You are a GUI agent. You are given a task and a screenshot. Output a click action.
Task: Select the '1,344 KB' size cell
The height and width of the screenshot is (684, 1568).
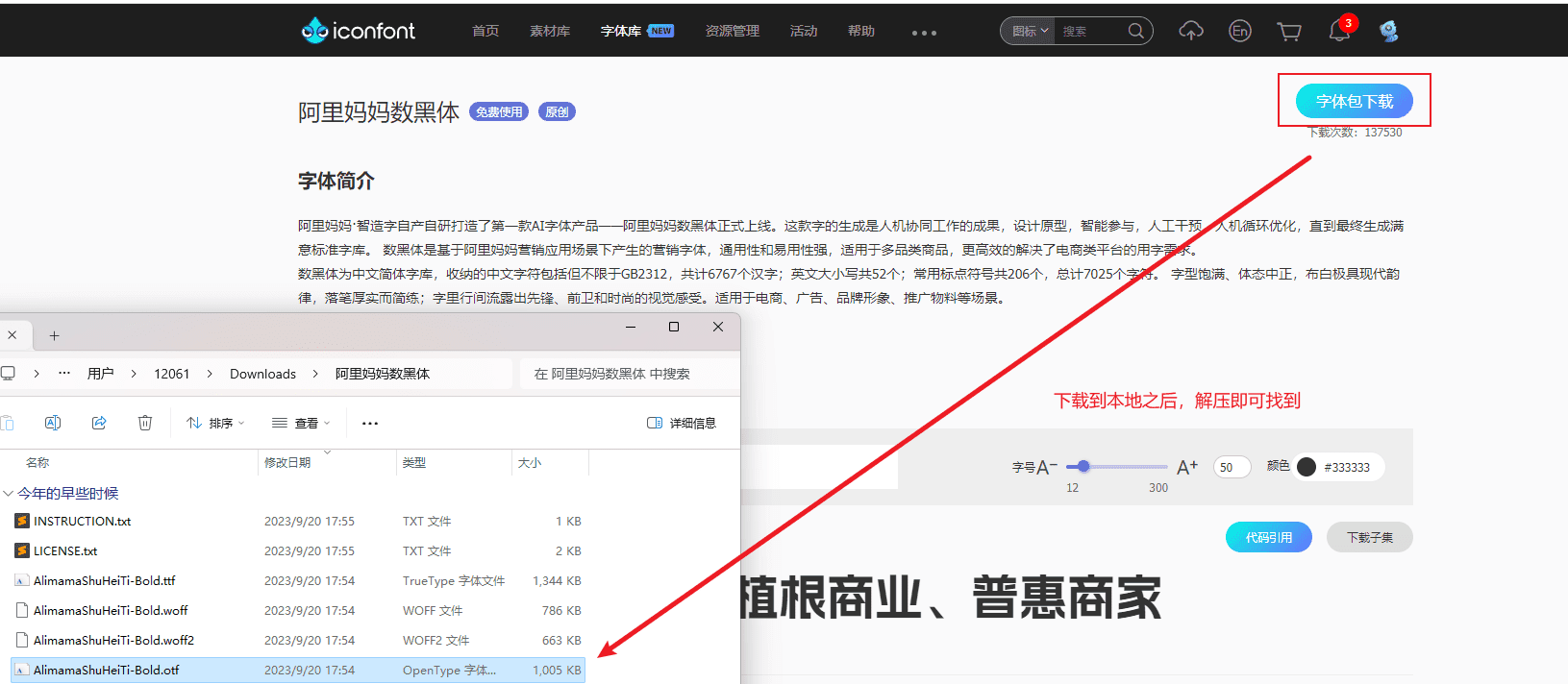click(557, 580)
